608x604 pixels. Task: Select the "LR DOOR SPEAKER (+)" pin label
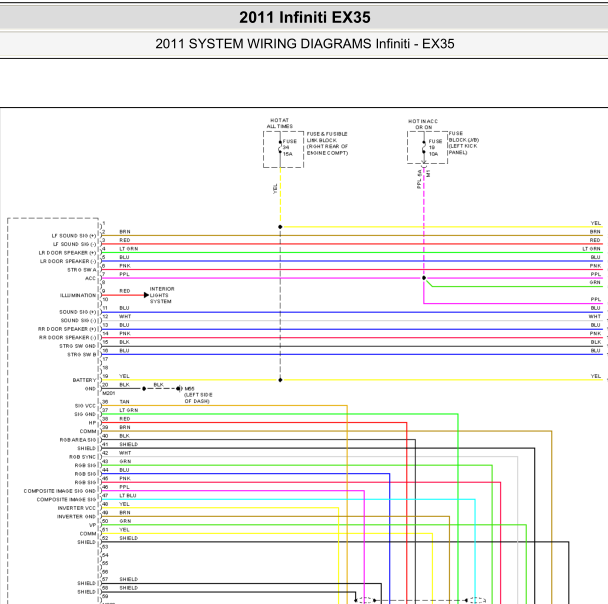[67, 253]
